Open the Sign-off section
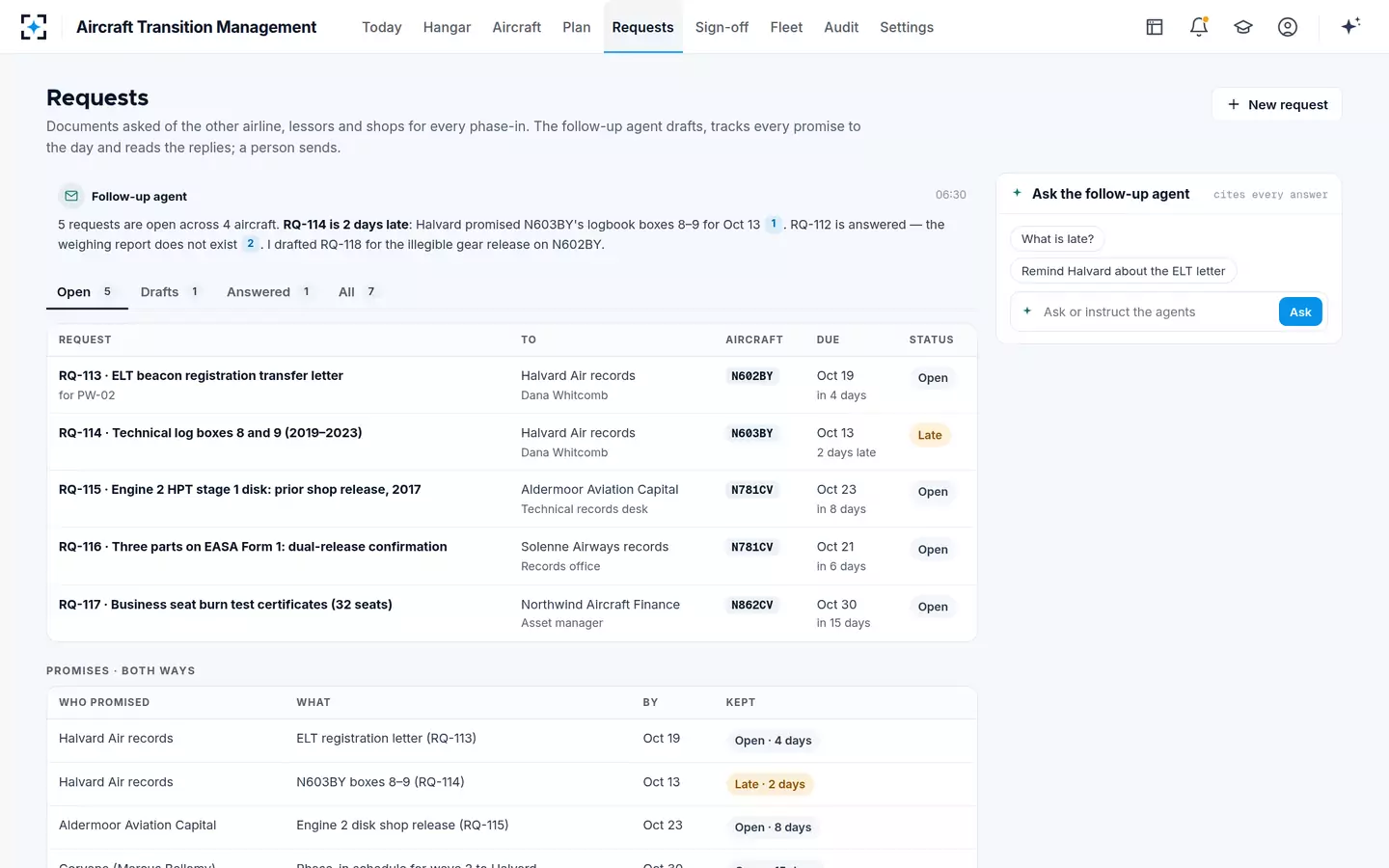The image size is (1389, 868). click(722, 27)
